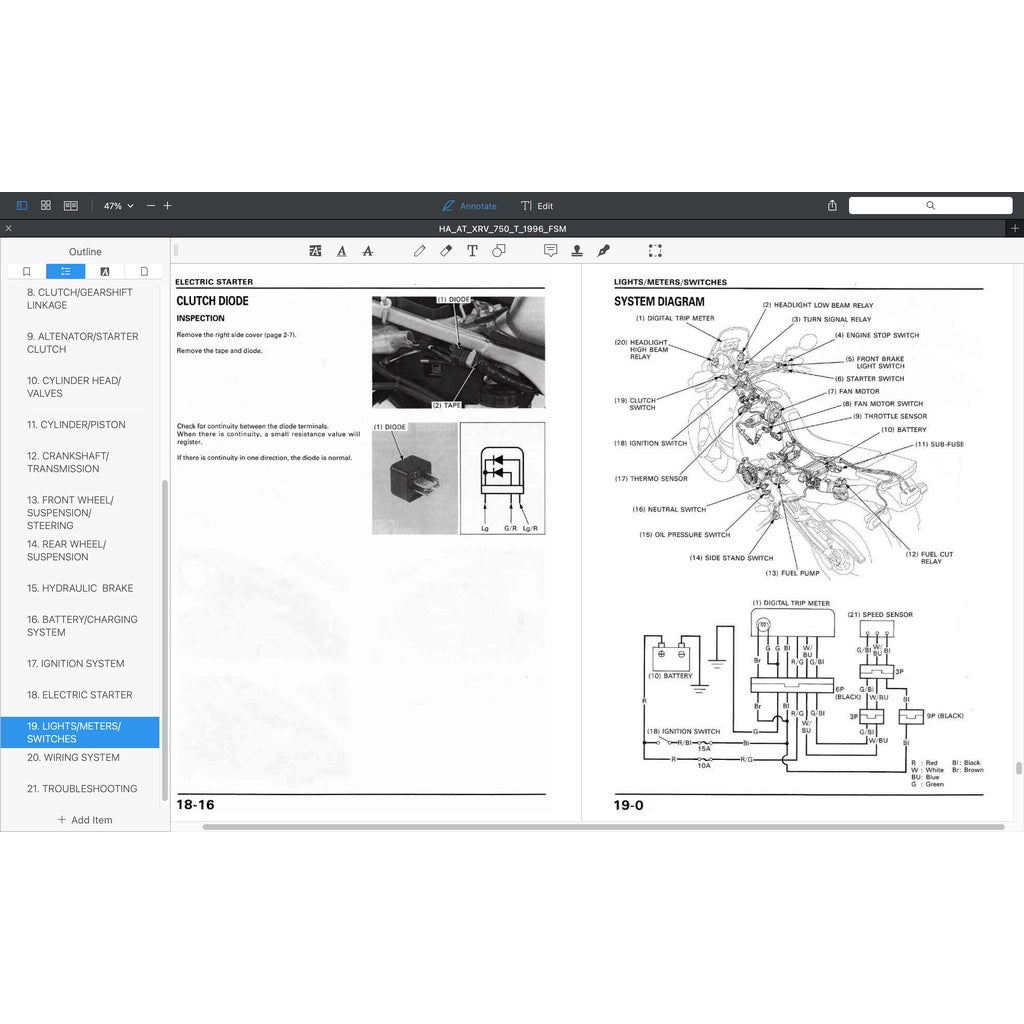The height and width of the screenshot is (1024, 1024).
Task: Click Add Item in outline
Action: [x=85, y=820]
